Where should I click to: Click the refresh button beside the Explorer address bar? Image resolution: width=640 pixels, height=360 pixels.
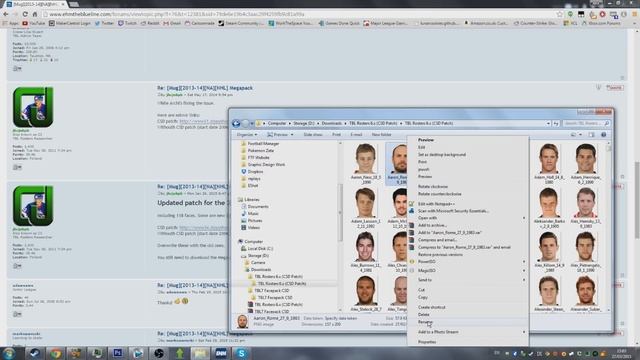click(556, 123)
